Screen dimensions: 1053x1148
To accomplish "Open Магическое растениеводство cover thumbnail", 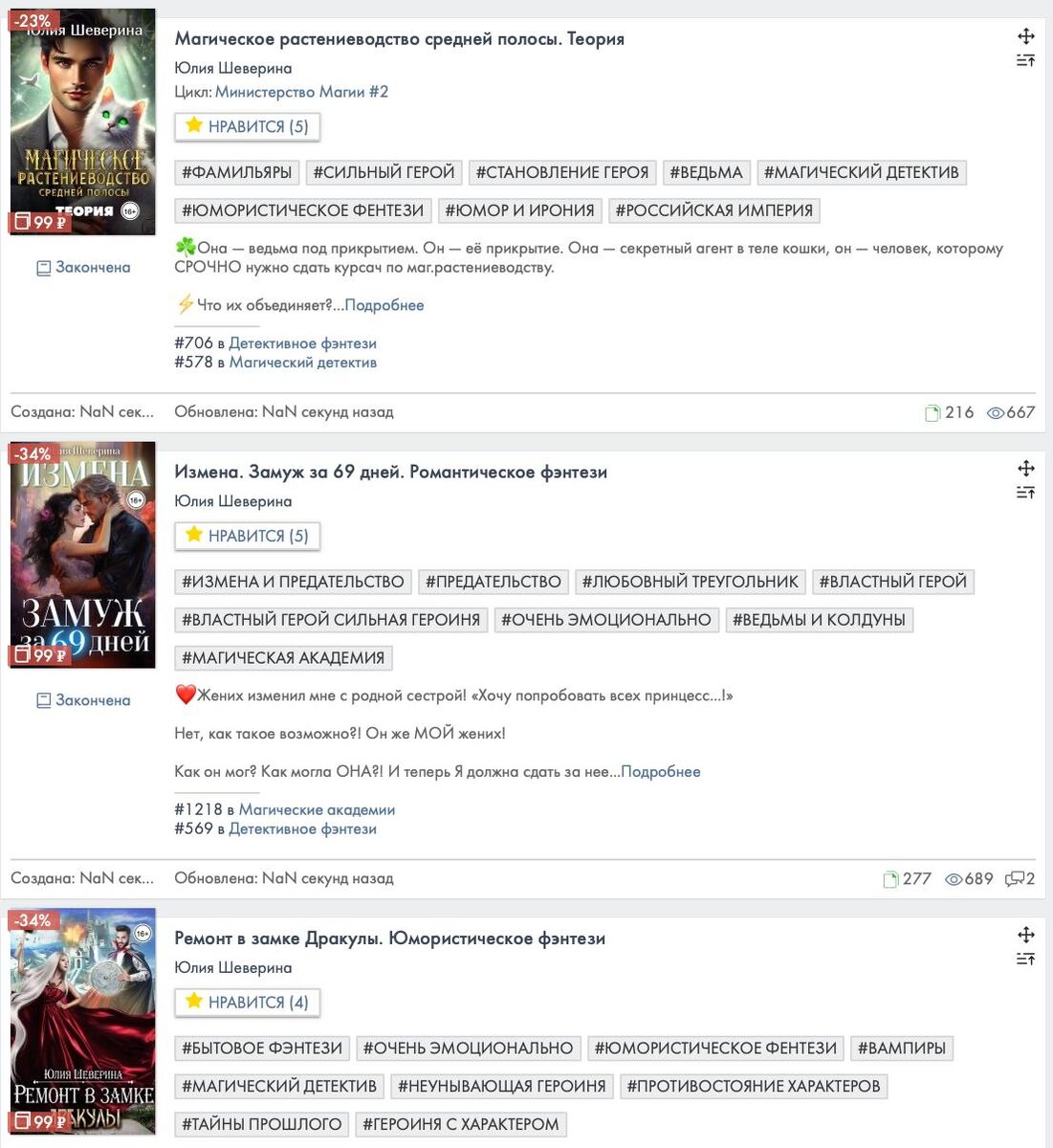I will 82,121.
